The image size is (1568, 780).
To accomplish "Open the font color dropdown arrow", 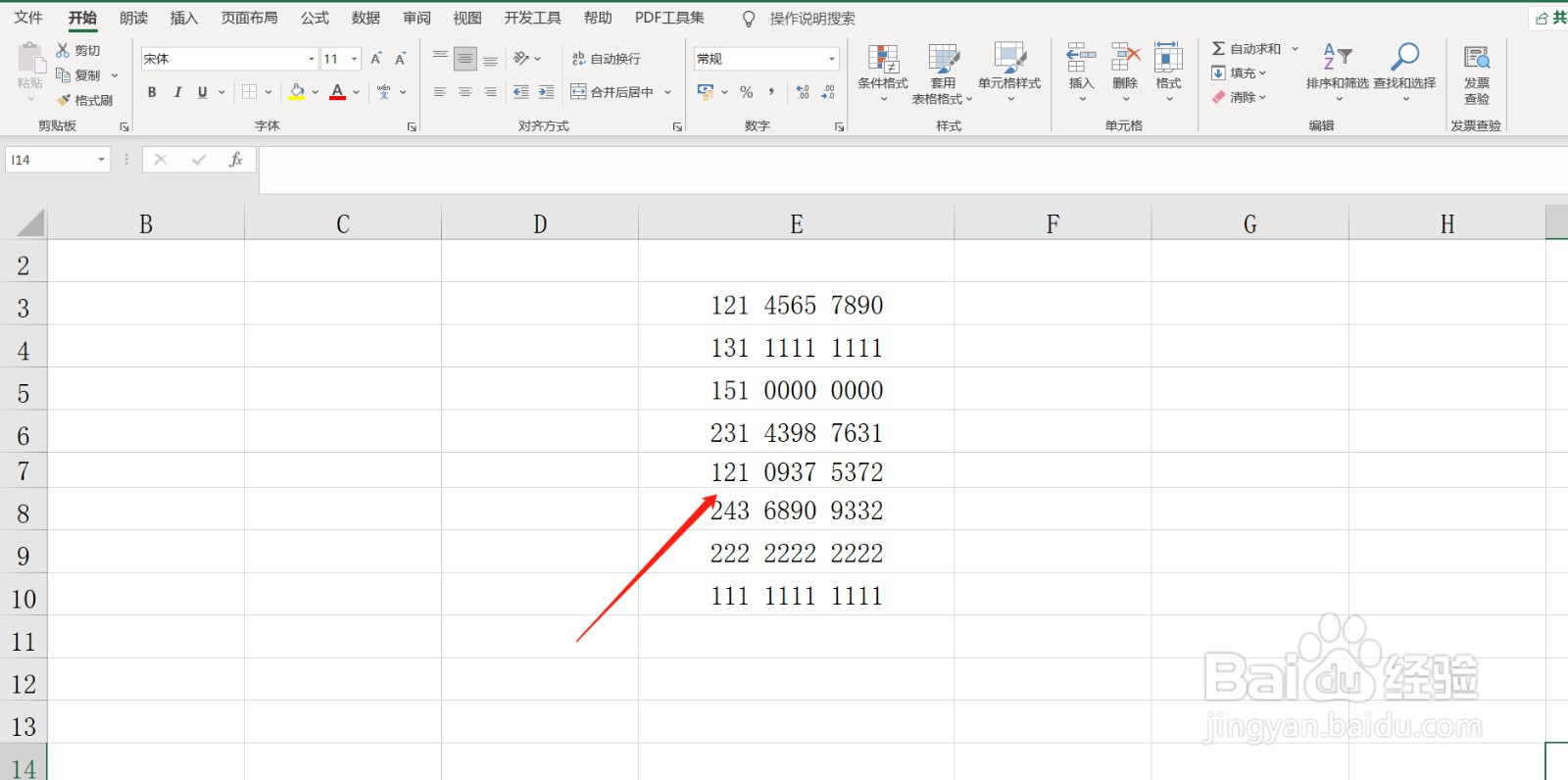I will click(x=357, y=92).
